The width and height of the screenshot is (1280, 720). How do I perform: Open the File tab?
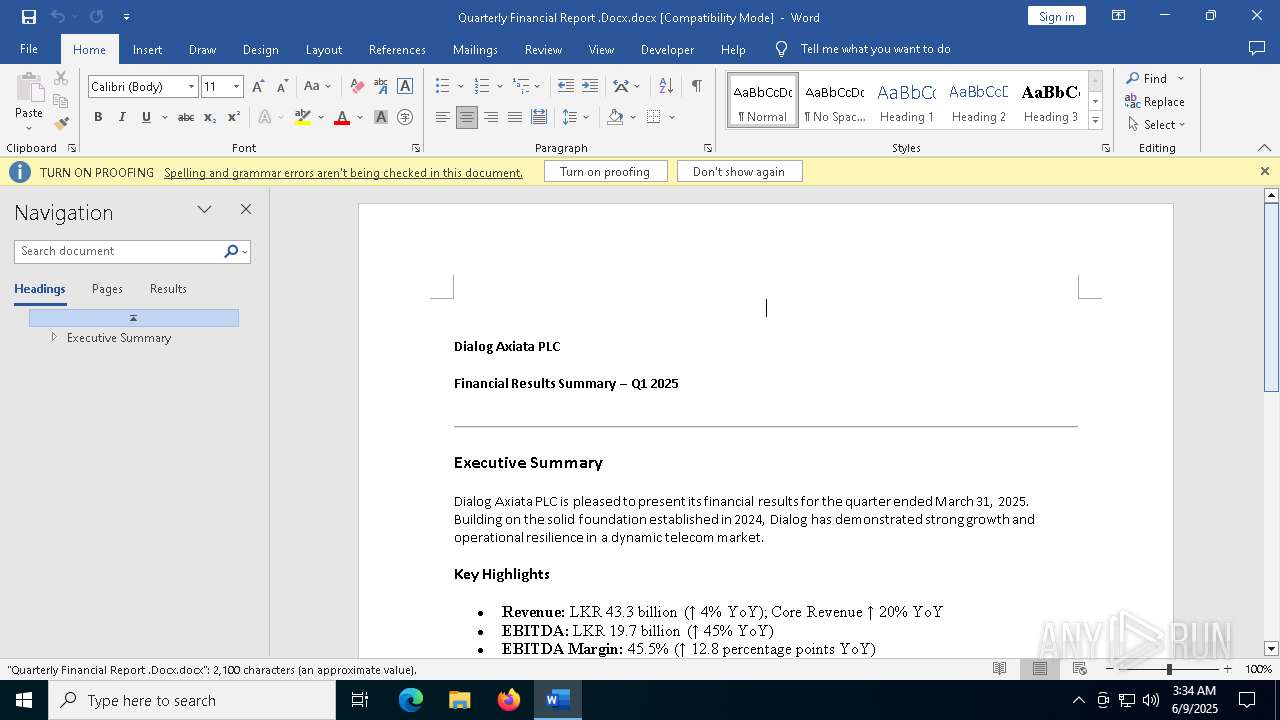[x=29, y=49]
